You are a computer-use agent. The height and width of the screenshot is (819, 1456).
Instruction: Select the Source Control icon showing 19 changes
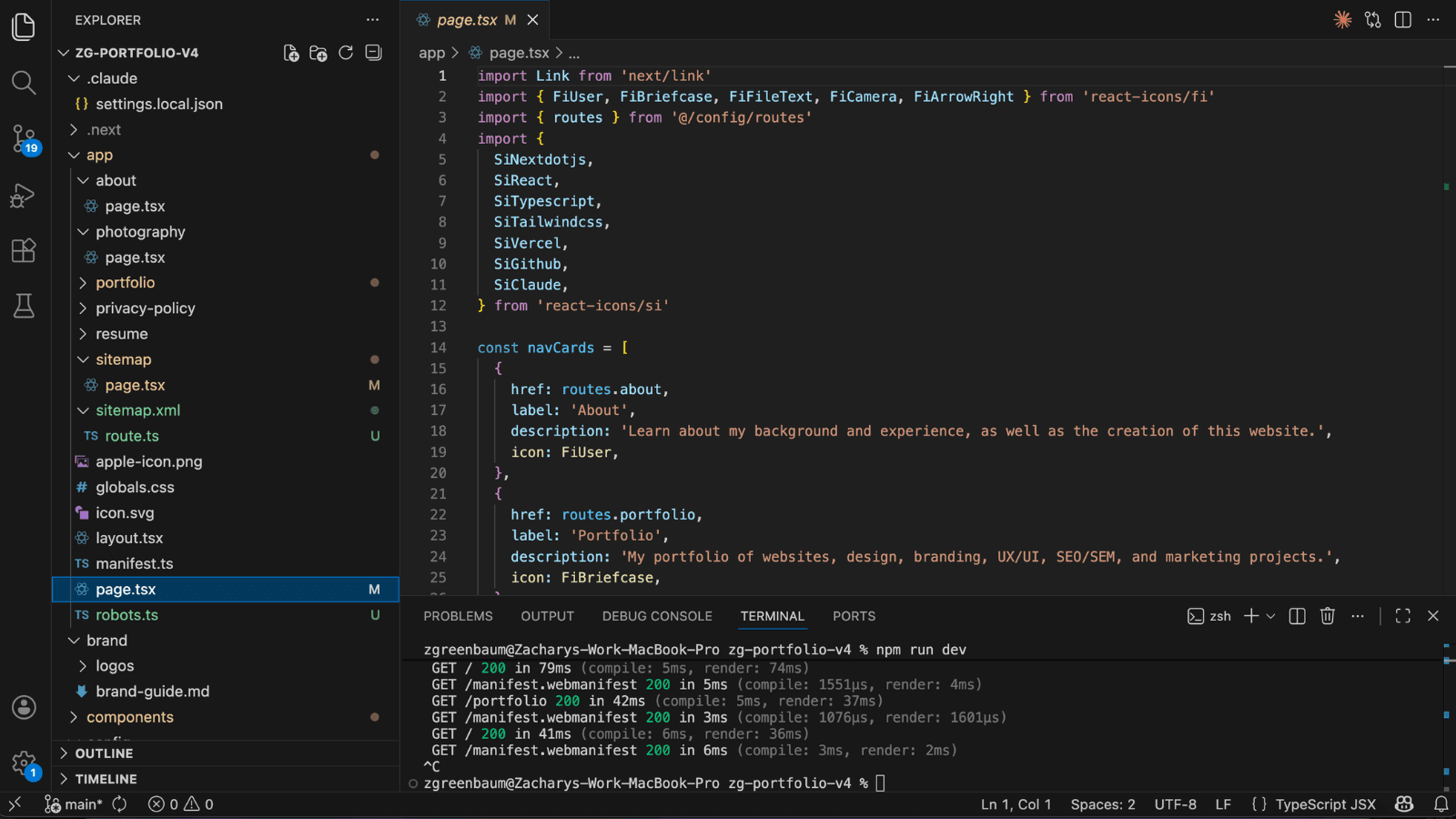pyautogui.click(x=24, y=138)
